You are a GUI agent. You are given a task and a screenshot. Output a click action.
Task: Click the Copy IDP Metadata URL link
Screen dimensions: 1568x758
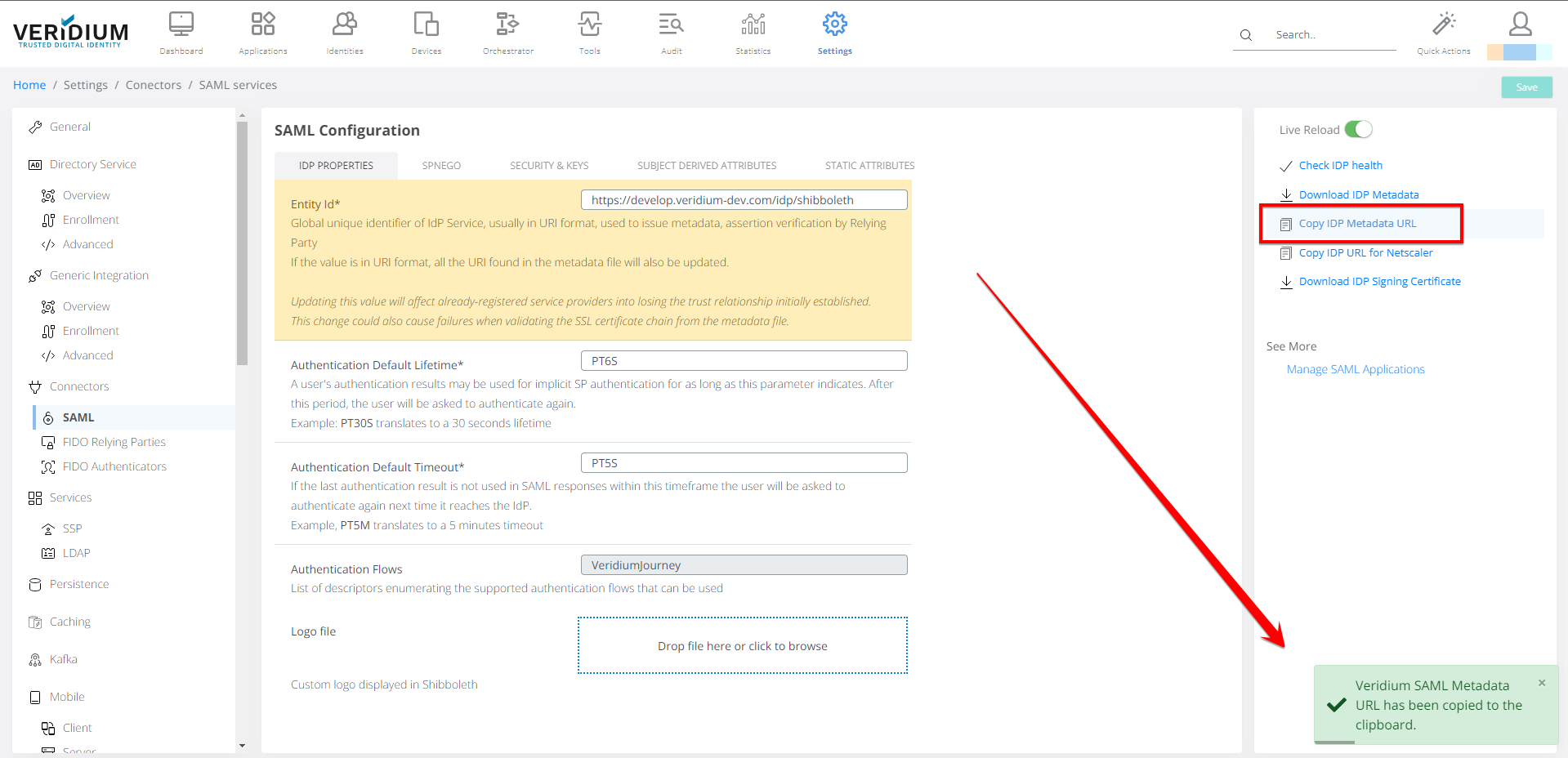pyautogui.click(x=1357, y=224)
